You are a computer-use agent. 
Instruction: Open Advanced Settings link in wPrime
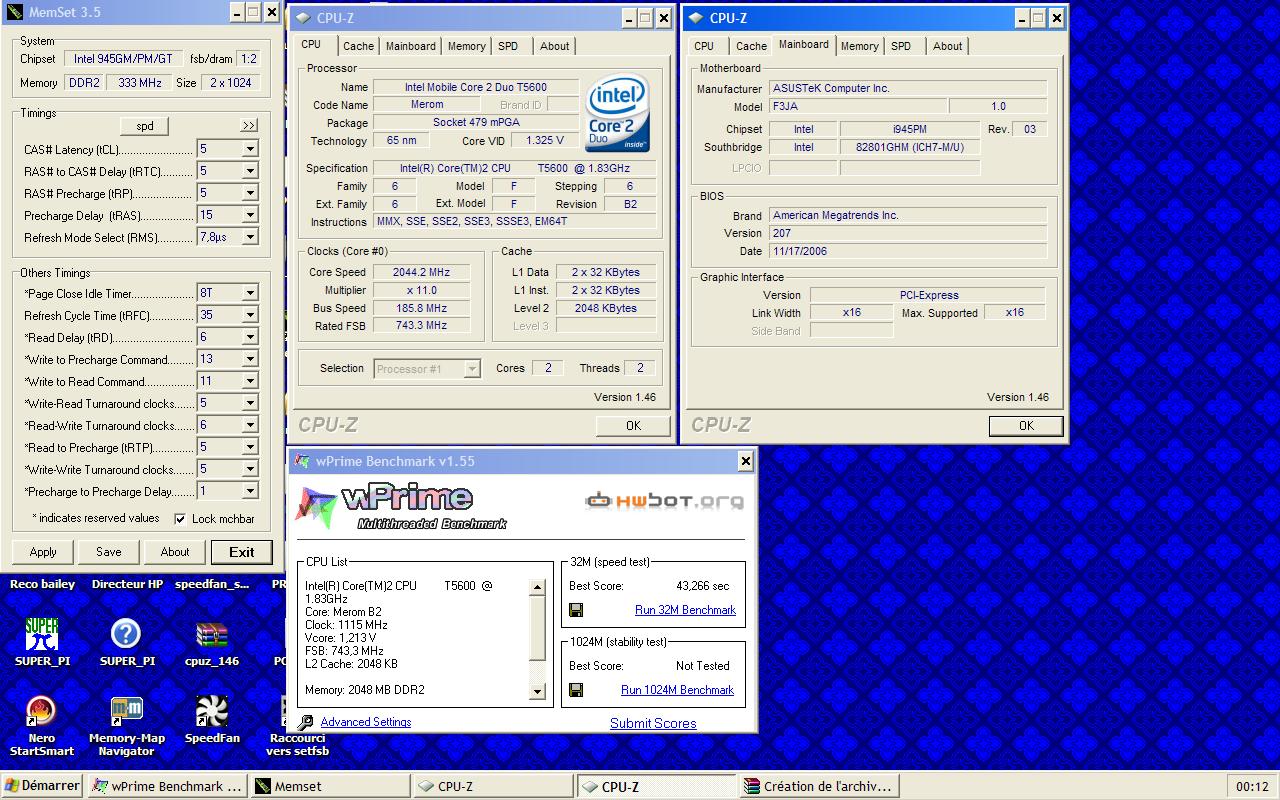tap(366, 722)
